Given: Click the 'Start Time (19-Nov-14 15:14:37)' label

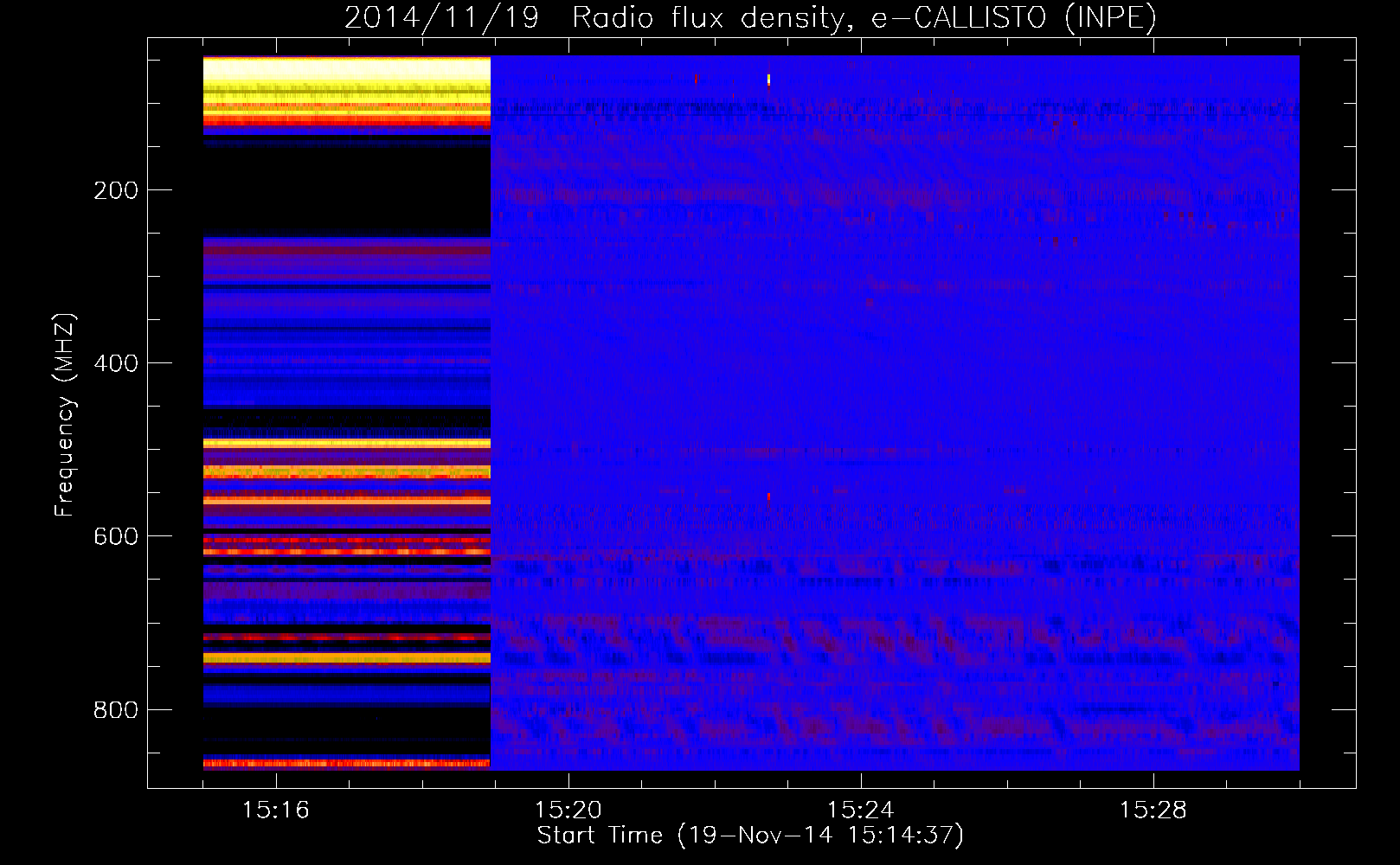Looking at the screenshot, I should [750, 836].
